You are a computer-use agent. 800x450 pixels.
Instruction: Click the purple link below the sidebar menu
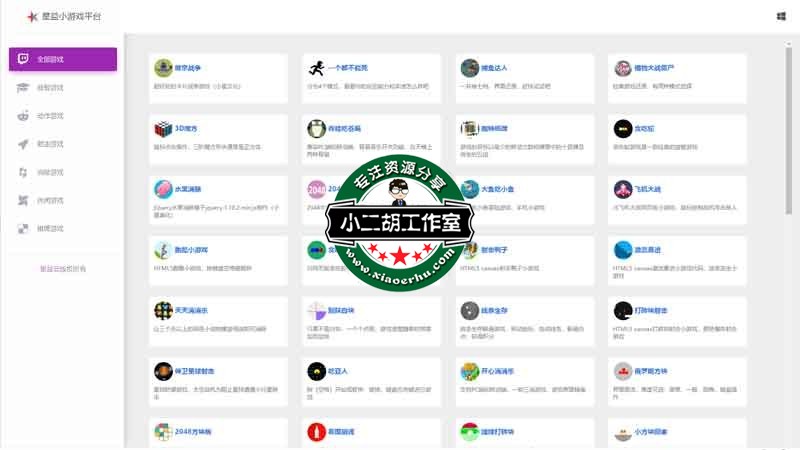click(x=62, y=268)
